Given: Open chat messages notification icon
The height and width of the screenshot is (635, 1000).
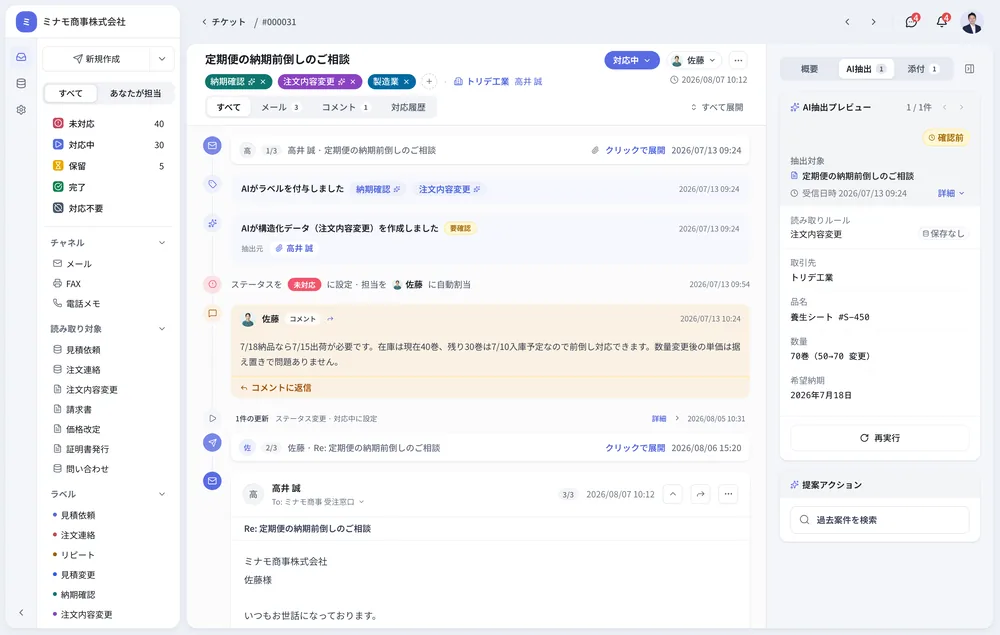Looking at the screenshot, I should pyautogui.click(x=911, y=22).
